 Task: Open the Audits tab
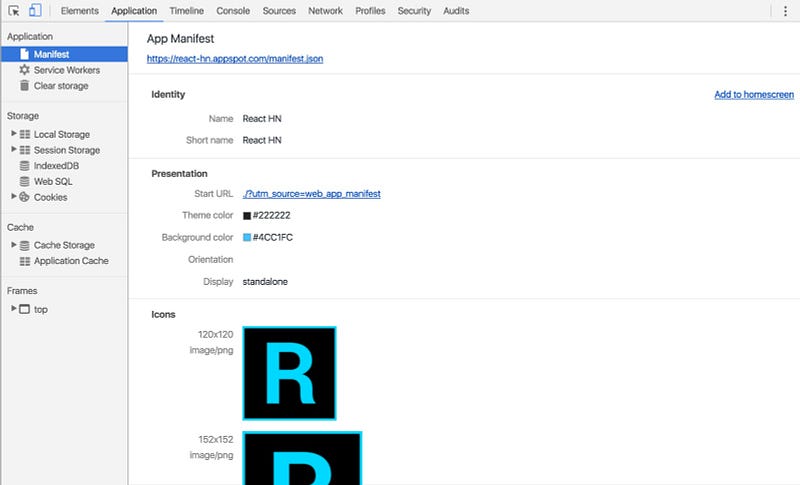pyautogui.click(x=456, y=11)
